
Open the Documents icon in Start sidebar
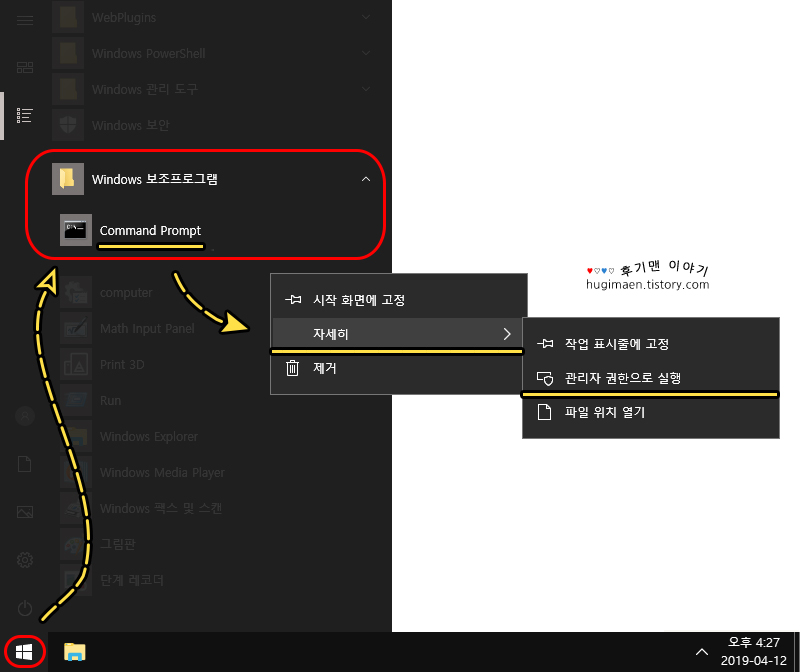point(24,464)
